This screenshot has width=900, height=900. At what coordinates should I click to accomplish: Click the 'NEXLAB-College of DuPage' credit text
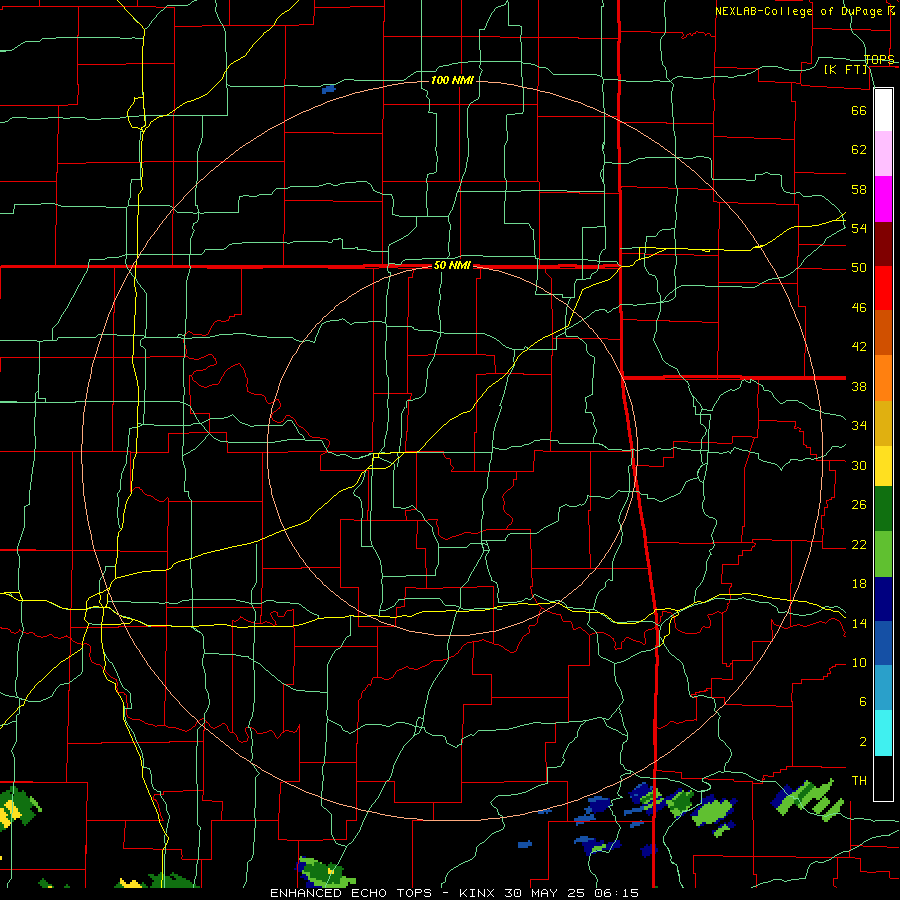(800, 11)
